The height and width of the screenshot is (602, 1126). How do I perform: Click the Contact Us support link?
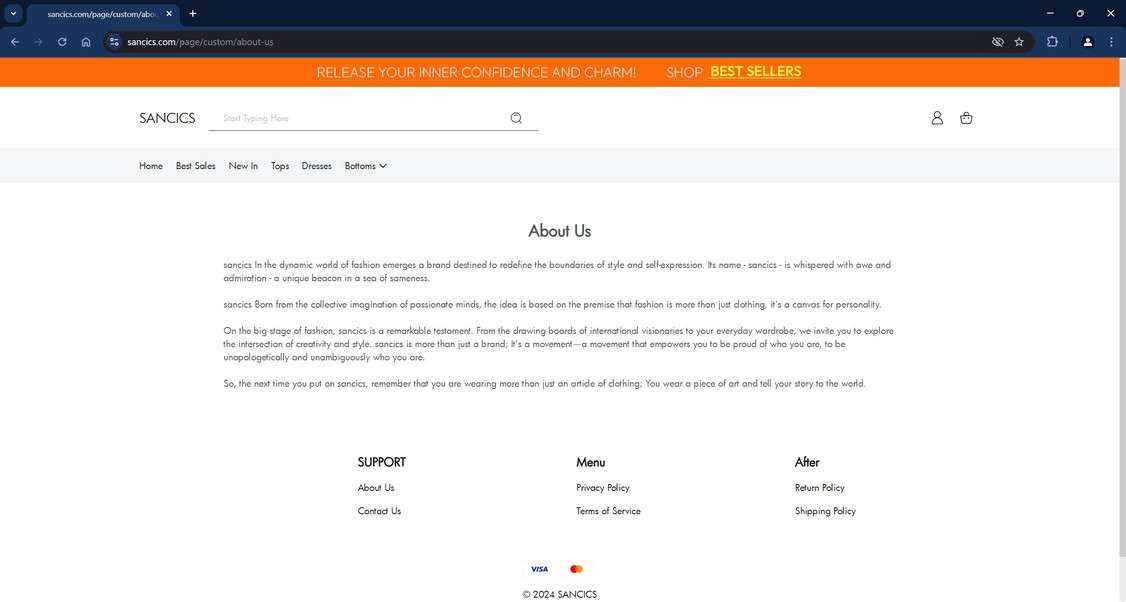point(379,510)
